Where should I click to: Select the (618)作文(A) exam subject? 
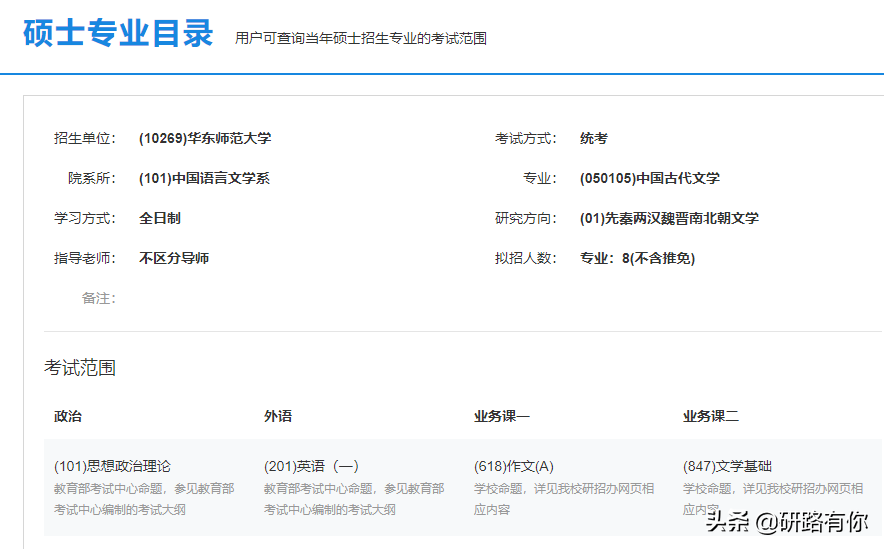[x=514, y=466]
